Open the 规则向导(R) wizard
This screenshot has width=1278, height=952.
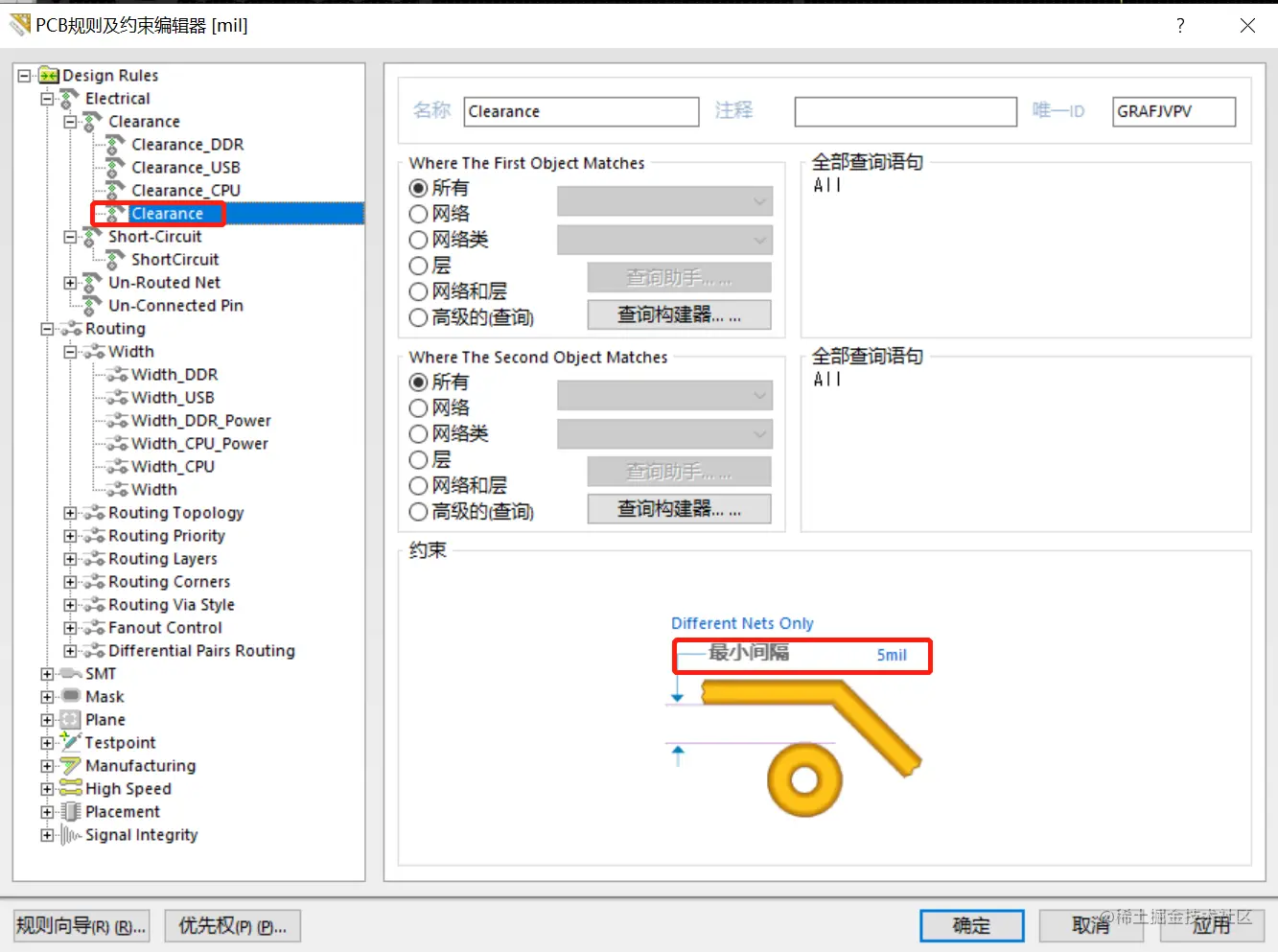[x=81, y=926]
